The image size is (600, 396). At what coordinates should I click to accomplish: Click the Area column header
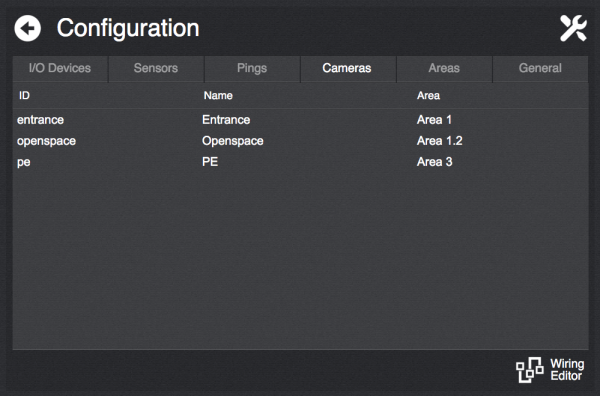(428, 95)
